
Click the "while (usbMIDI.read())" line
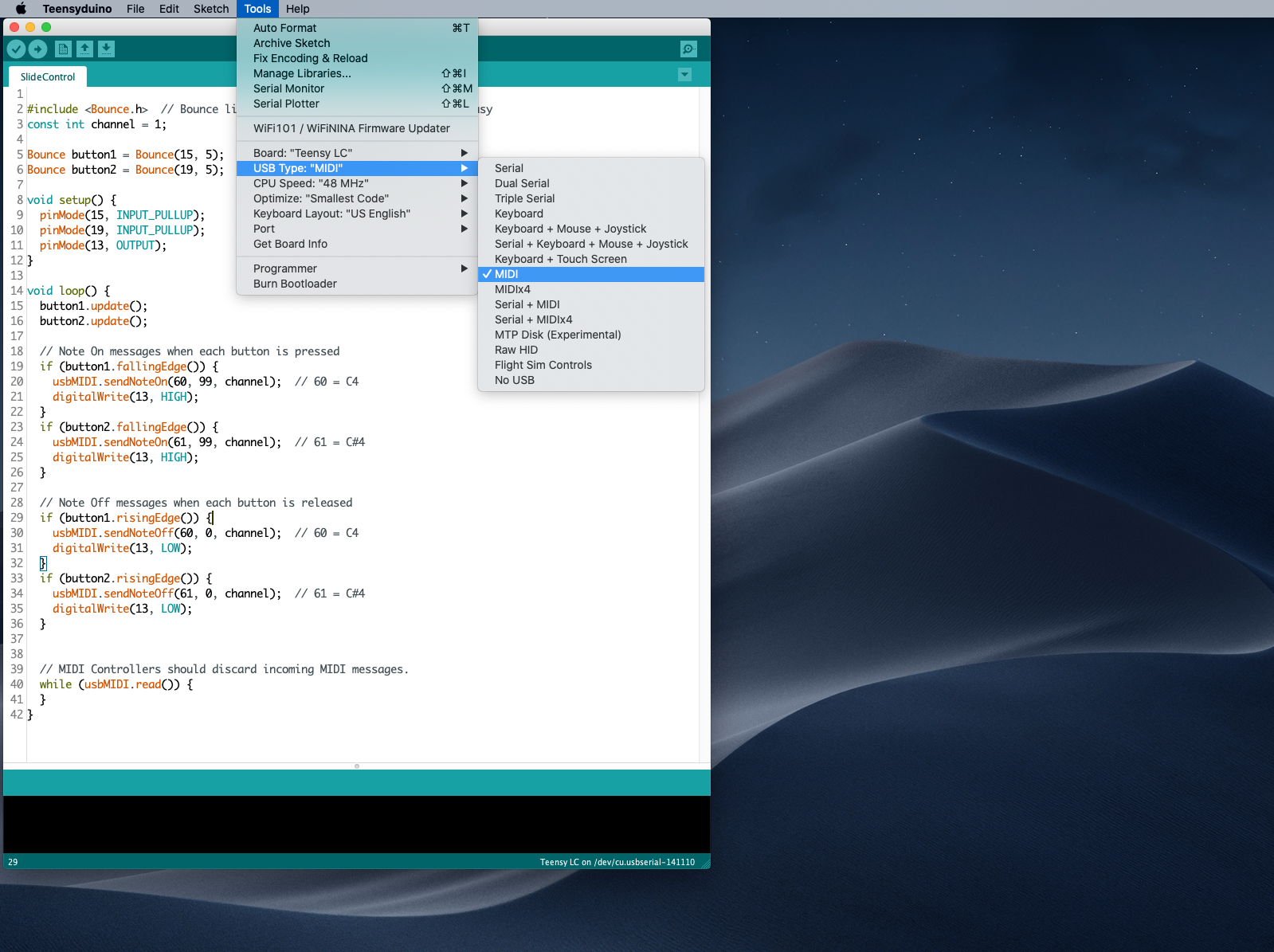coord(116,684)
